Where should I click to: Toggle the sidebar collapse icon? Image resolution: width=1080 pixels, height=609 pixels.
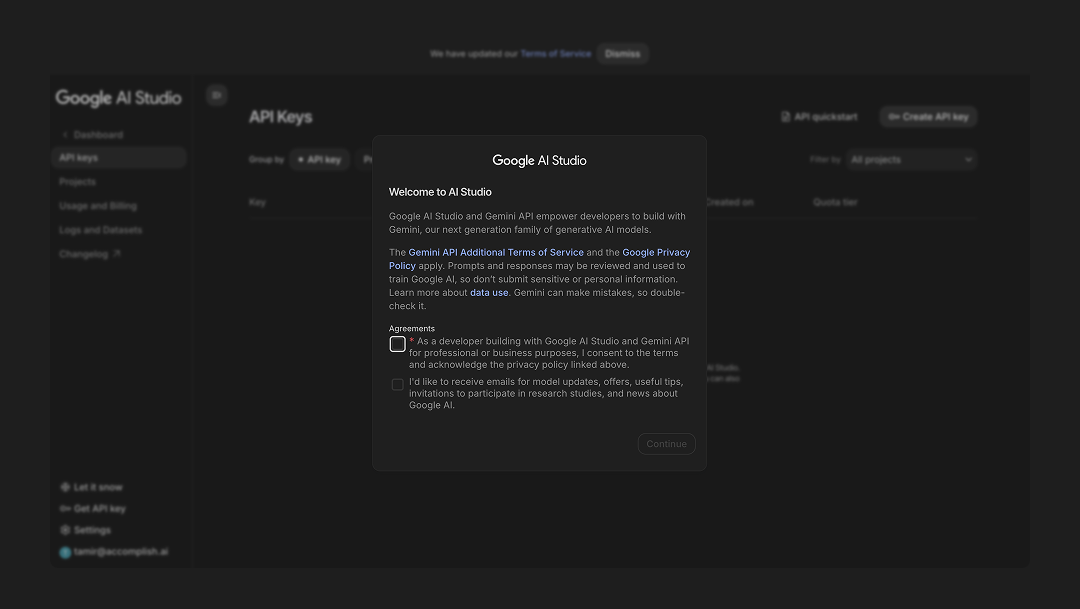(x=217, y=95)
